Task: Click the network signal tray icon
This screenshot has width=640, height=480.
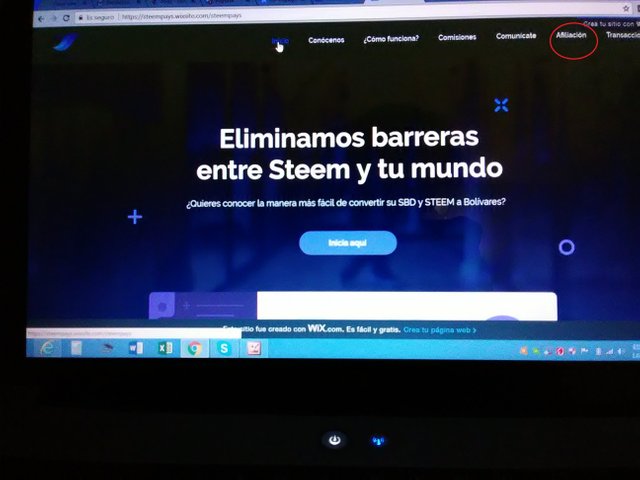Action: click(x=609, y=351)
